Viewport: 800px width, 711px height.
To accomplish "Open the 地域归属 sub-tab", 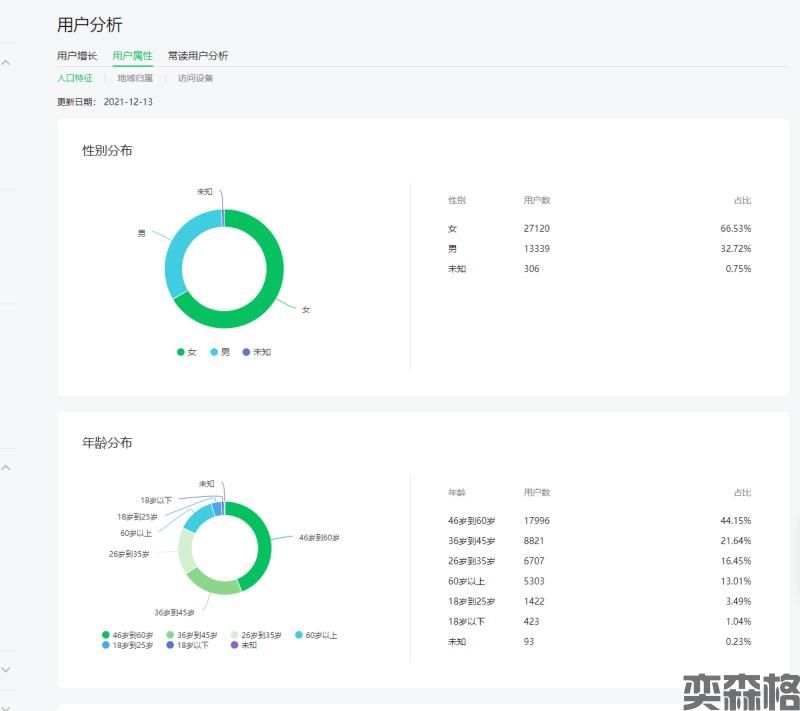I will 135,78.
